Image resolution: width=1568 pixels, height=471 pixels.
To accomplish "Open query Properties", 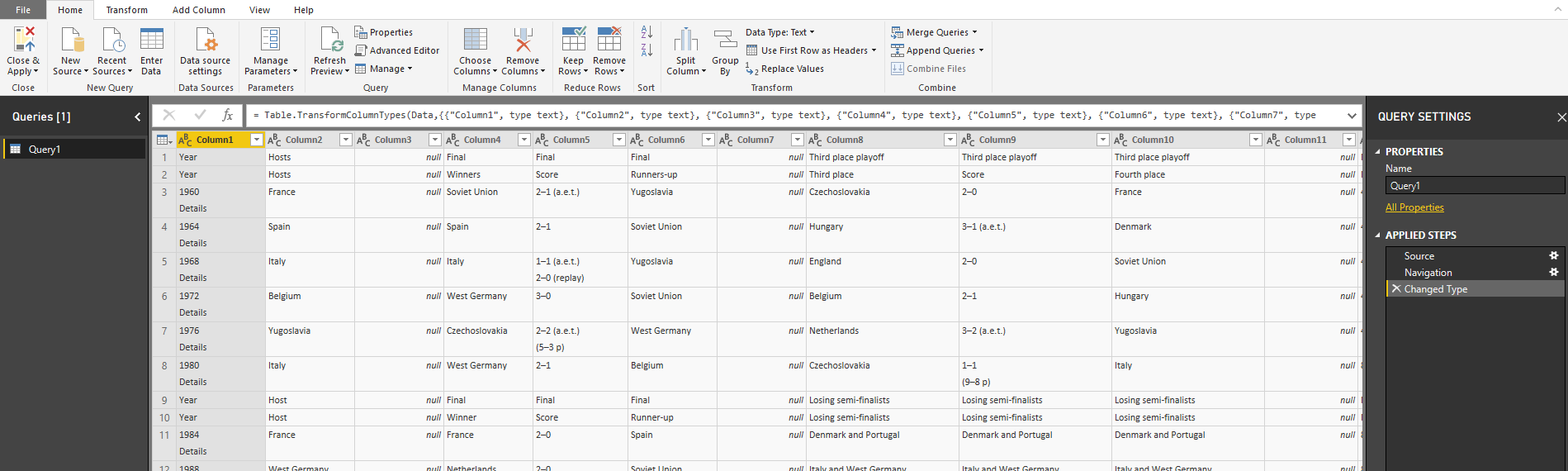I will 384,32.
